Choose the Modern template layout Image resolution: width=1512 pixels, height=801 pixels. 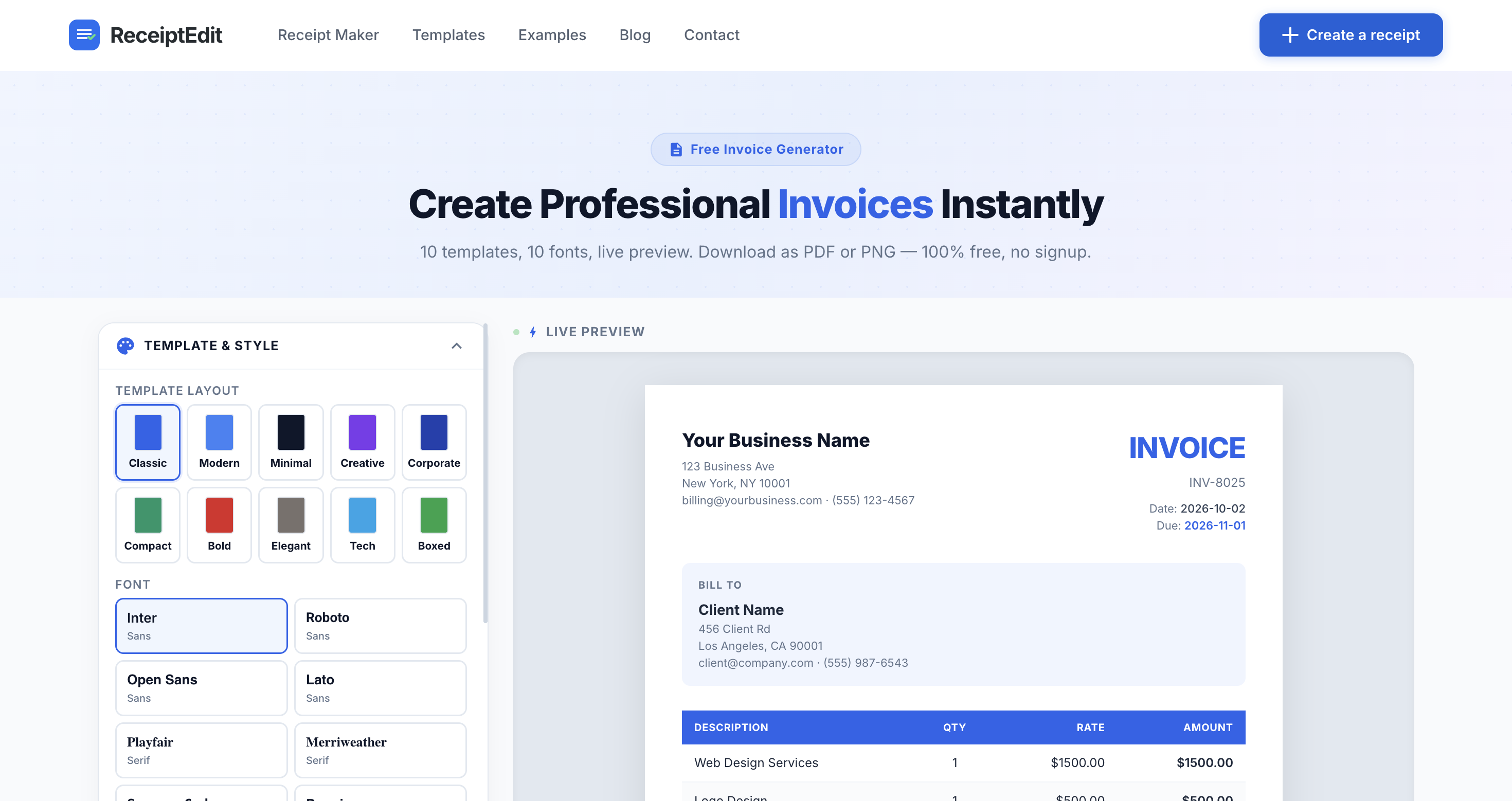click(x=220, y=442)
